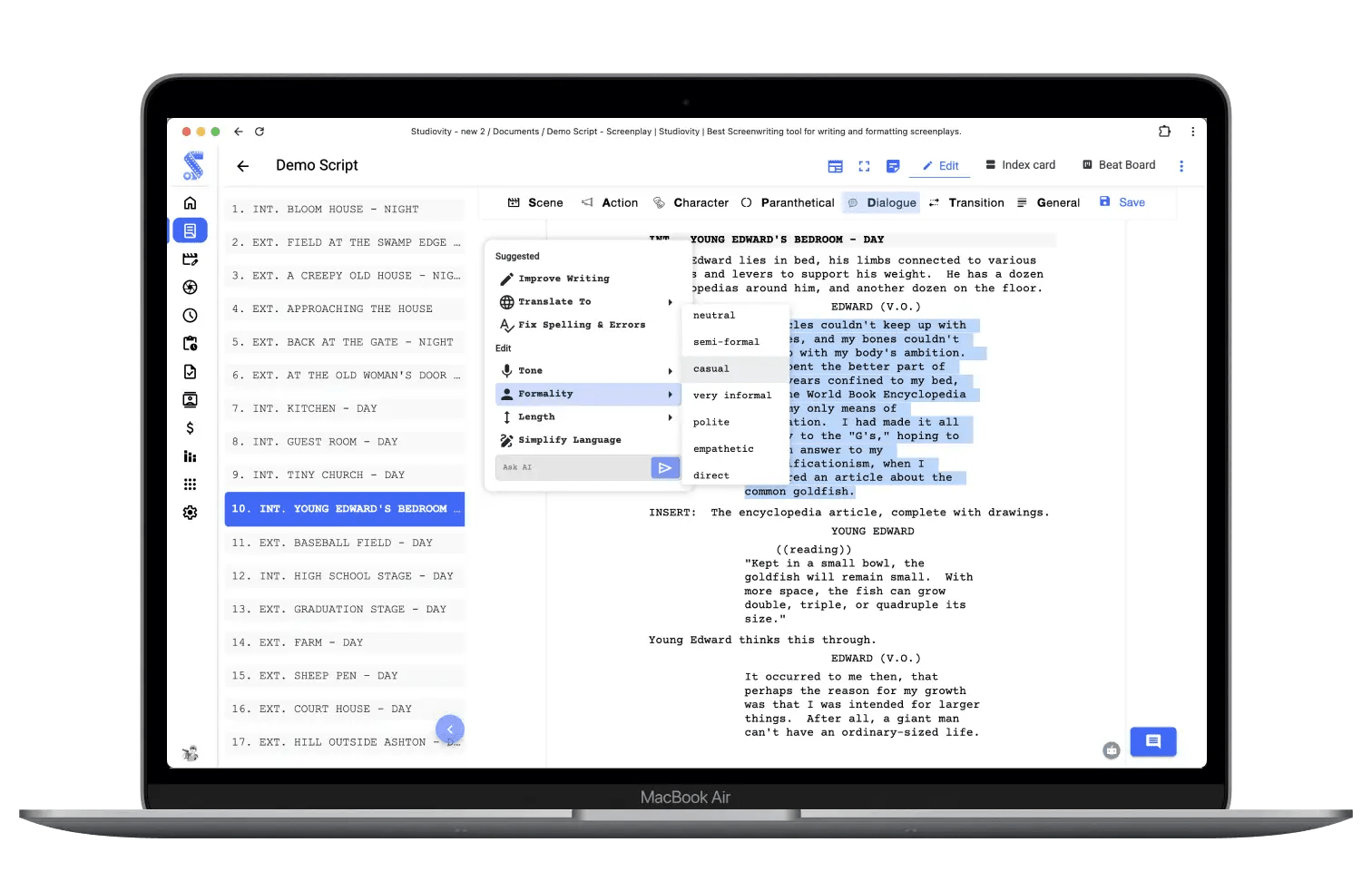Screen dimensions: 1372x891
Task: Click the Parenthetical element icon
Action: click(x=748, y=202)
